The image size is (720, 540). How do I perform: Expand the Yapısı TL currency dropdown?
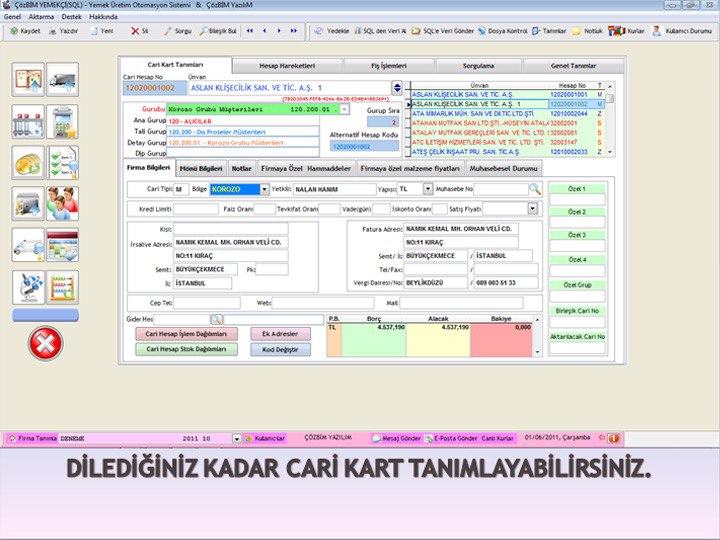428,188
